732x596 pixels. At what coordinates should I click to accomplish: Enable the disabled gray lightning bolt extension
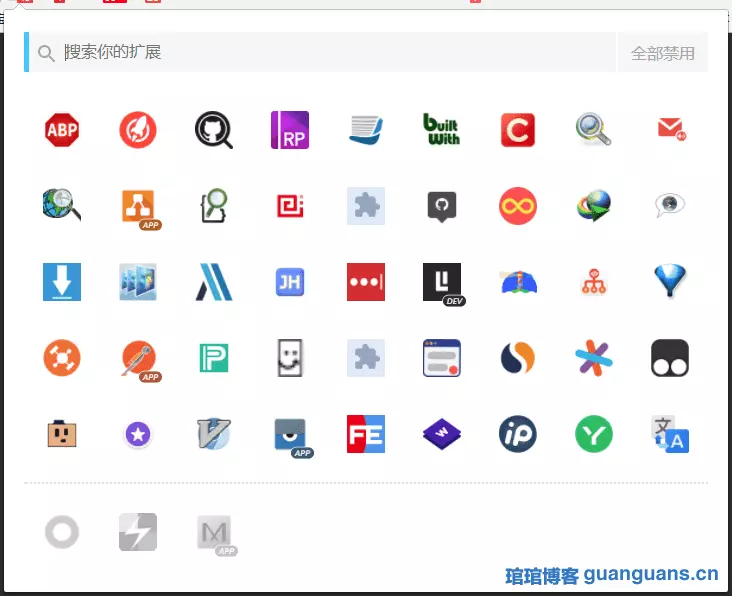point(138,532)
